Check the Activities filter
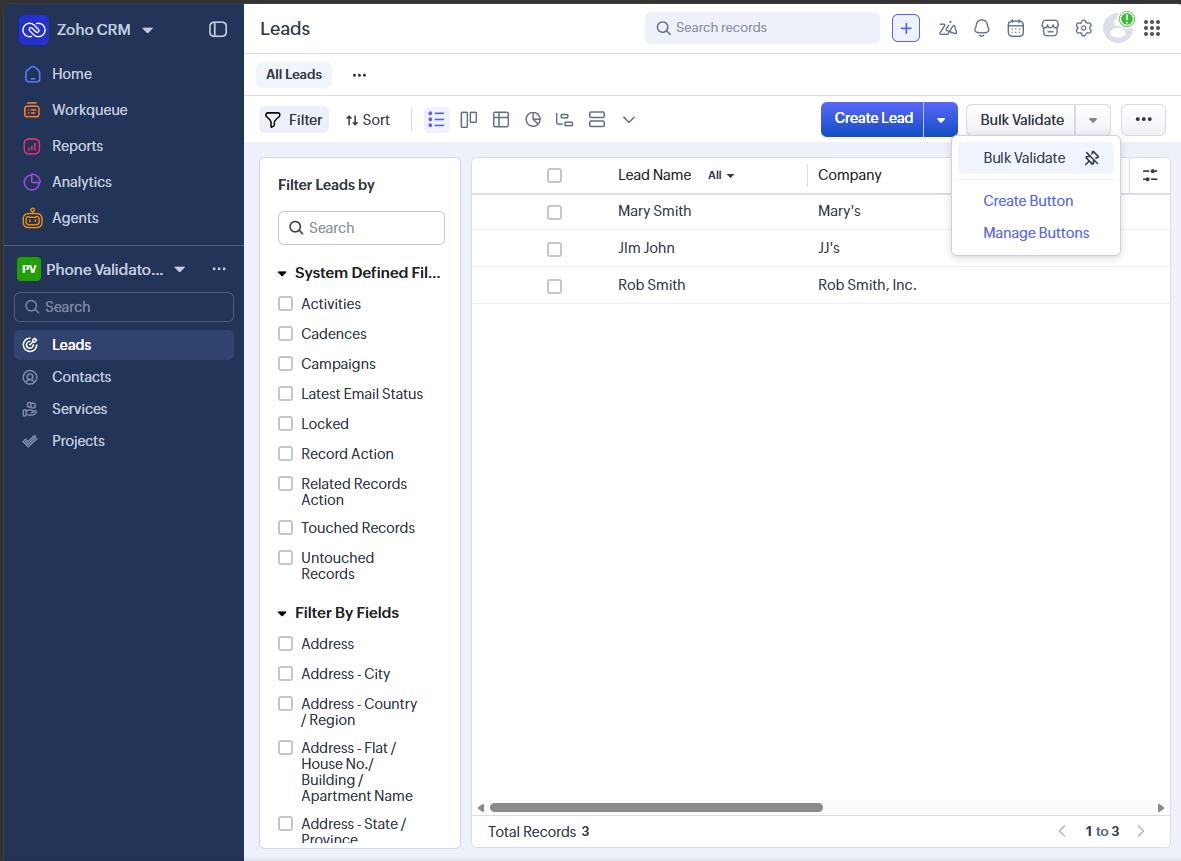The width and height of the screenshot is (1181, 861). coord(285,304)
